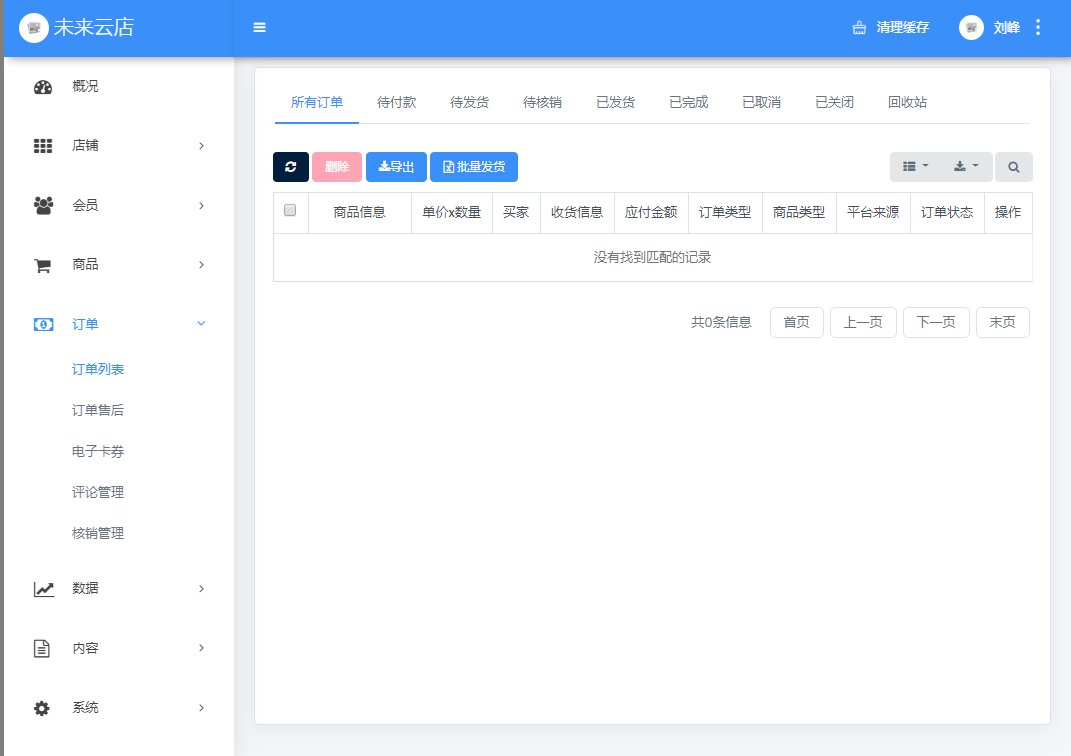Switch to the 待付款 tab
Screen dimensions: 1071x756
click(x=397, y=102)
